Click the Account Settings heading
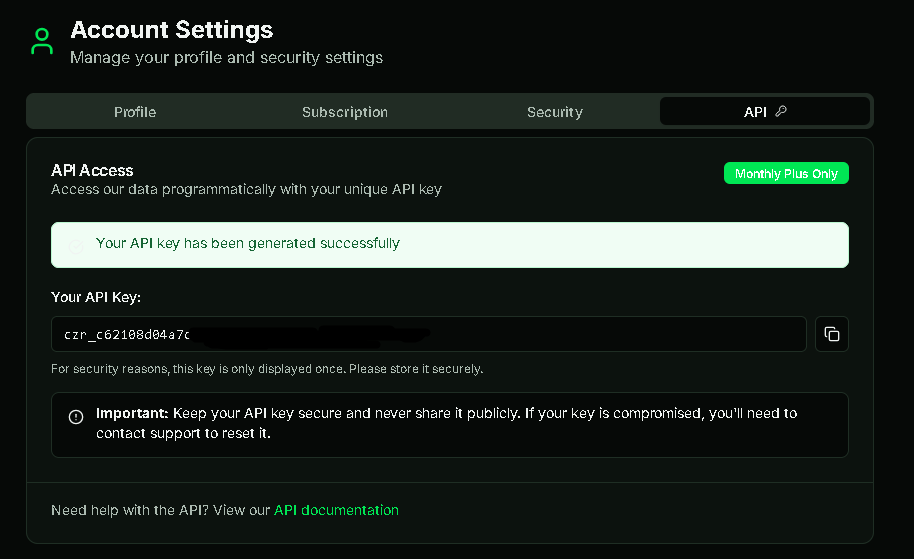This screenshot has height=559, width=914. click(171, 30)
